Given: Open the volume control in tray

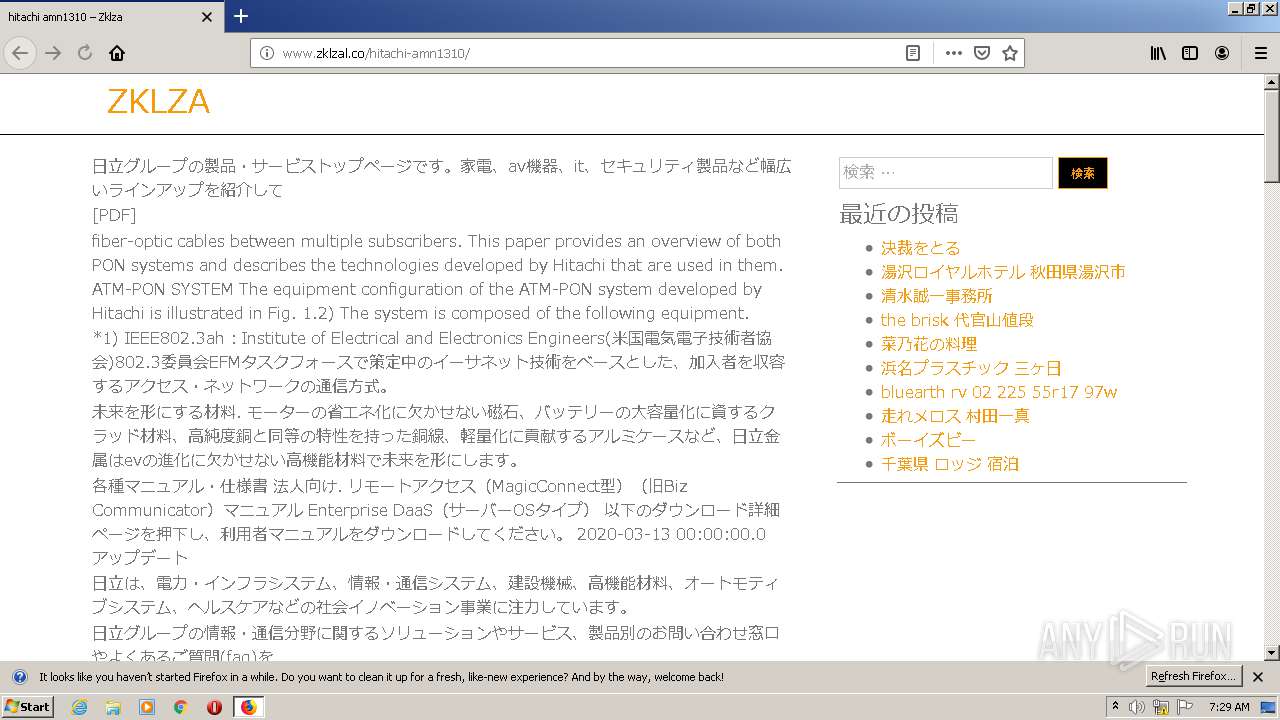Looking at the screenshot, I should 1137,707.
